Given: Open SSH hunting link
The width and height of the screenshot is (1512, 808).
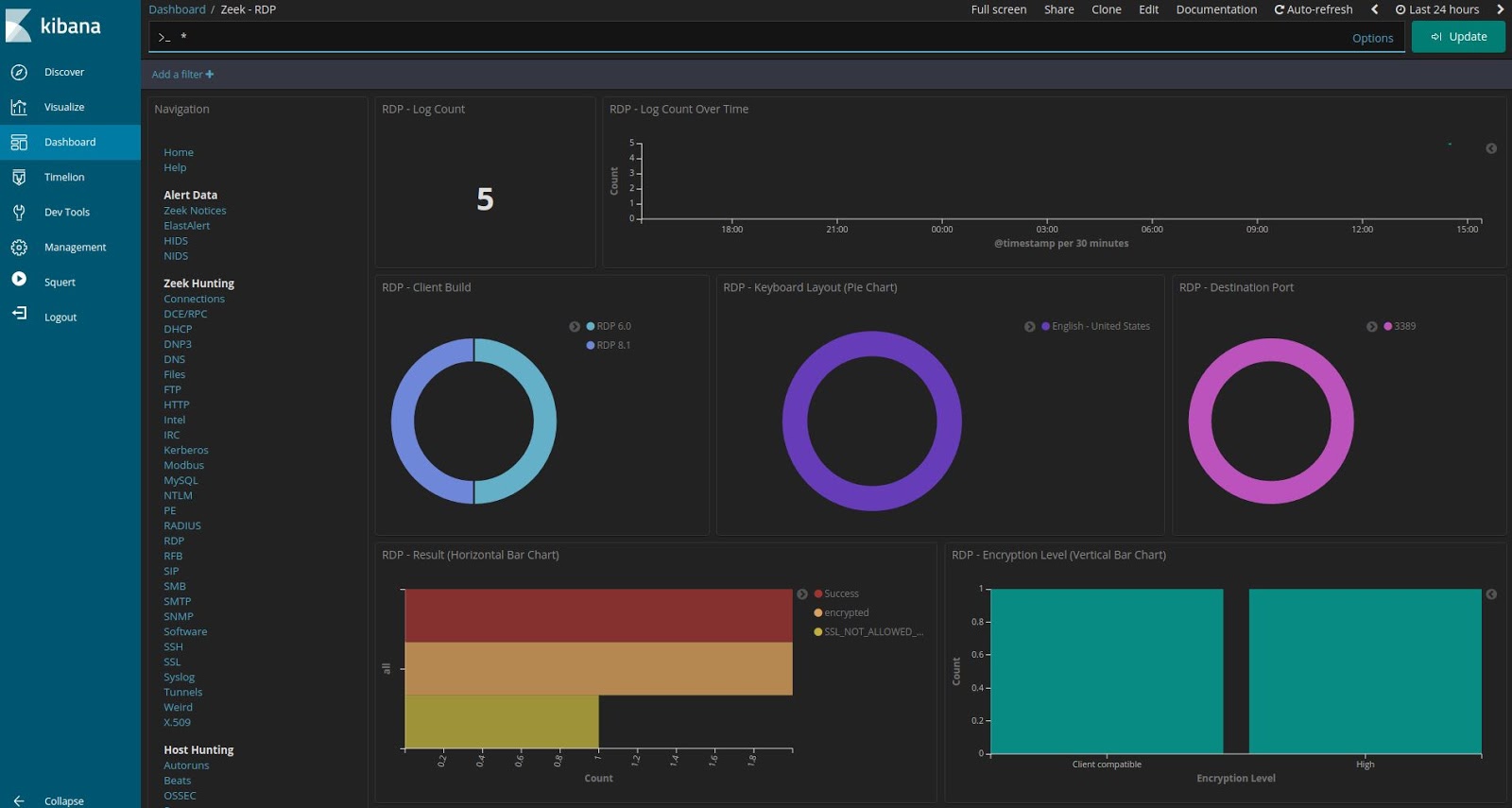Looking at the screenshot, I should coord(173,646).
